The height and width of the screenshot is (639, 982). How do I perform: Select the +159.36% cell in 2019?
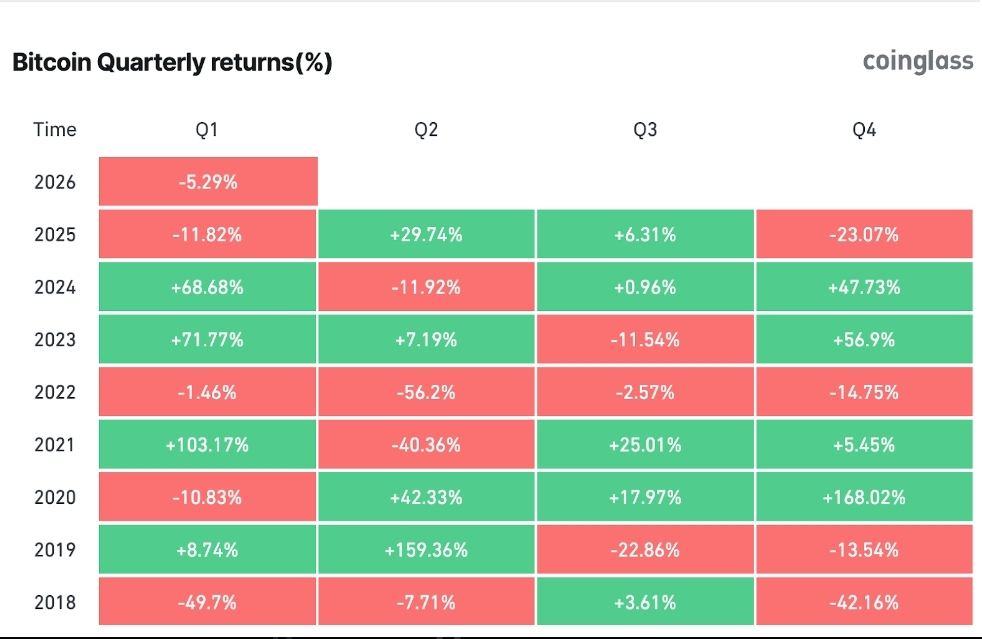pyautogui.click(x=426, y=550)
